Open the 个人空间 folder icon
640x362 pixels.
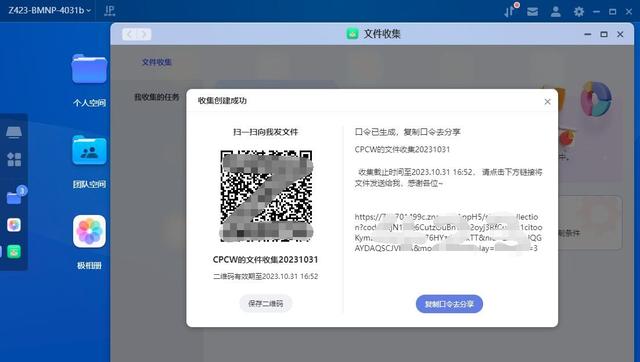point(89,69)
